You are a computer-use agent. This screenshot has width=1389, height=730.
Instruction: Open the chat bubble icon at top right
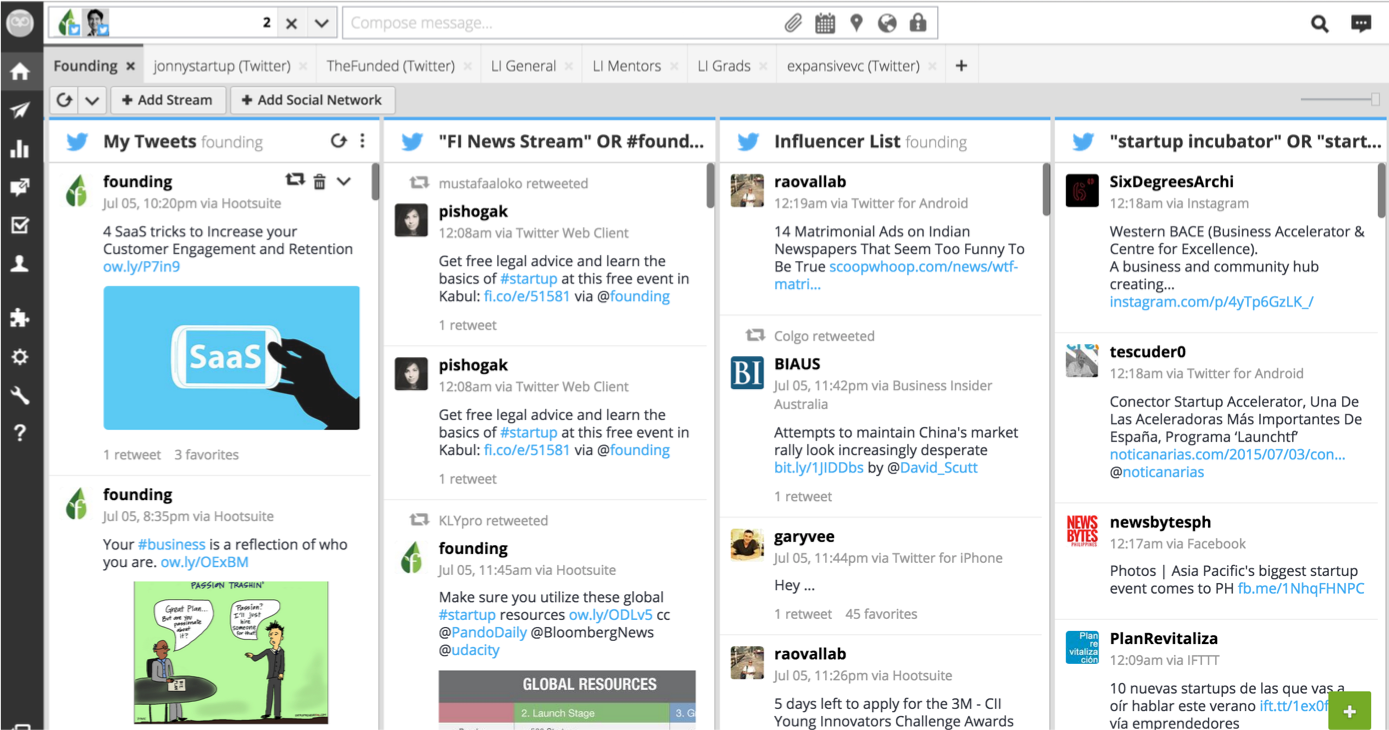(1361, 24)
